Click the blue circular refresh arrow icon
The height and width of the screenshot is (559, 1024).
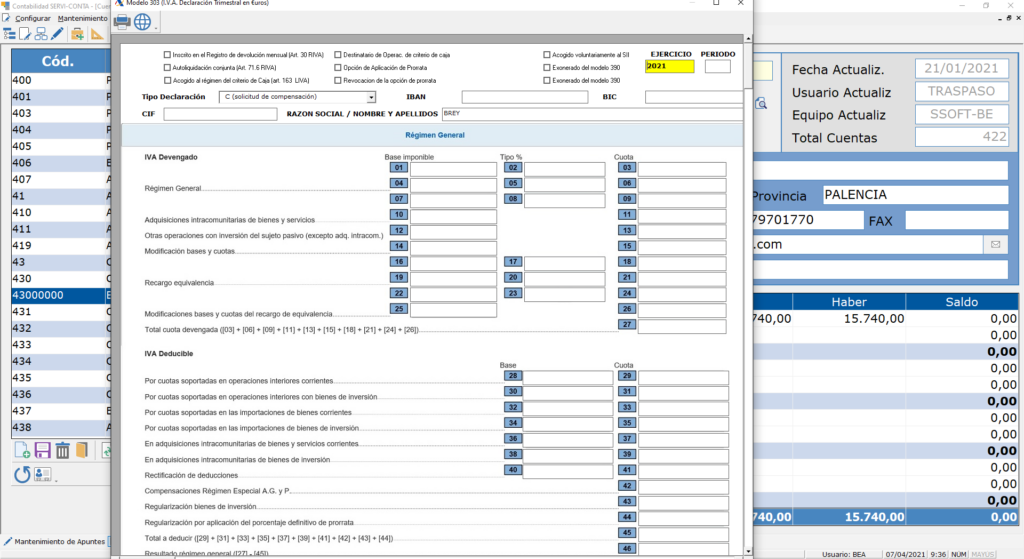tap(21, 475)
